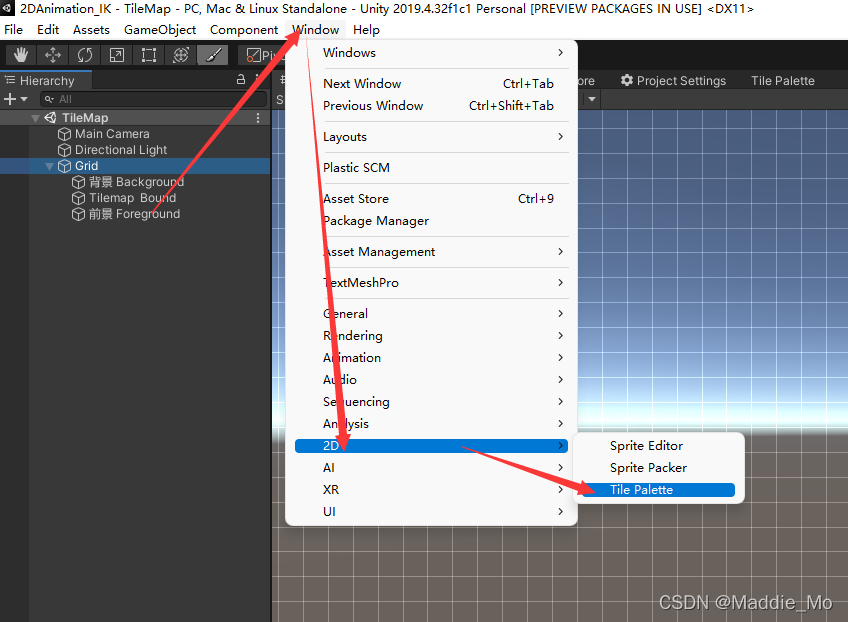The image size is (848, 622).
Task: Click the Hierarchy lock icon
Action: click(241, 80)
